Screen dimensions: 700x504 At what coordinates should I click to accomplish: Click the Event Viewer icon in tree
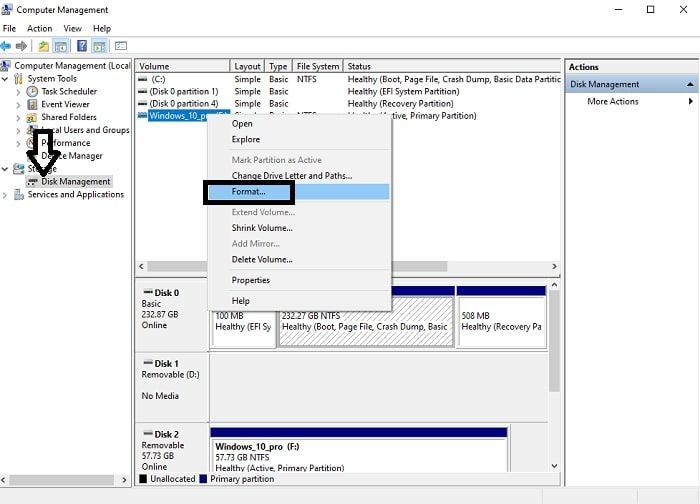(x=32, y=104)
